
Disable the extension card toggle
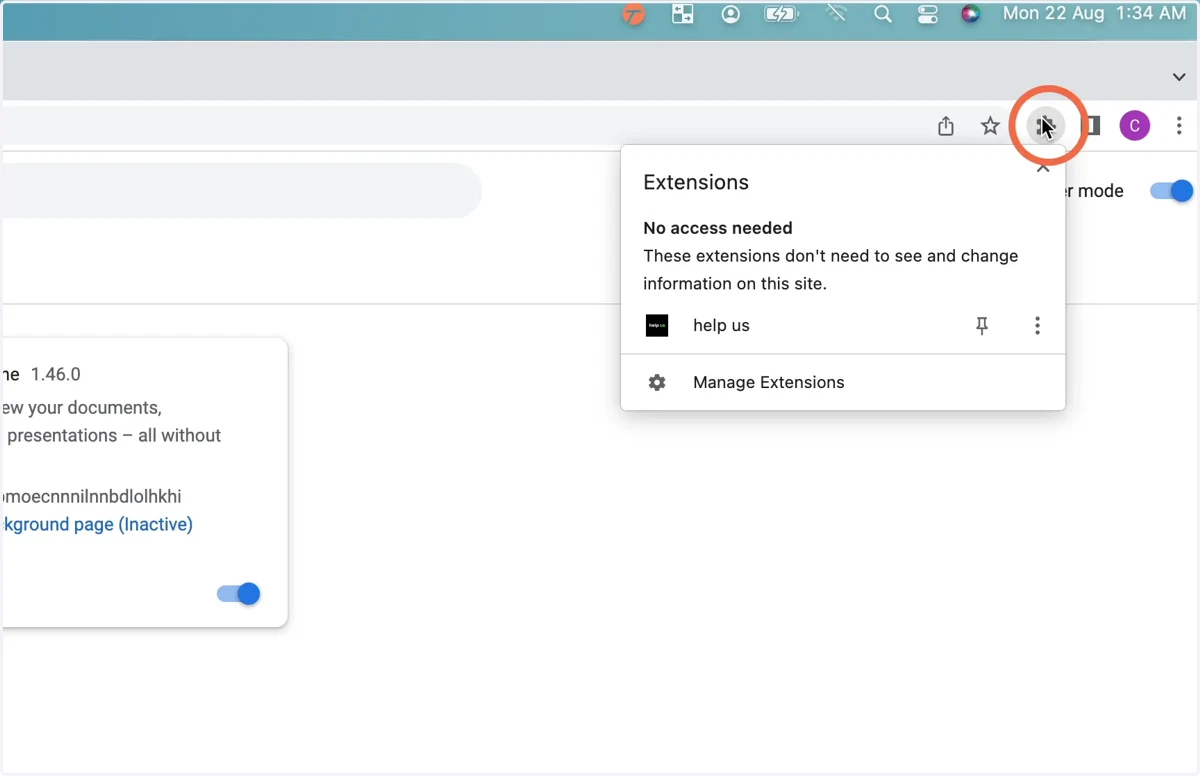[239, 594]
